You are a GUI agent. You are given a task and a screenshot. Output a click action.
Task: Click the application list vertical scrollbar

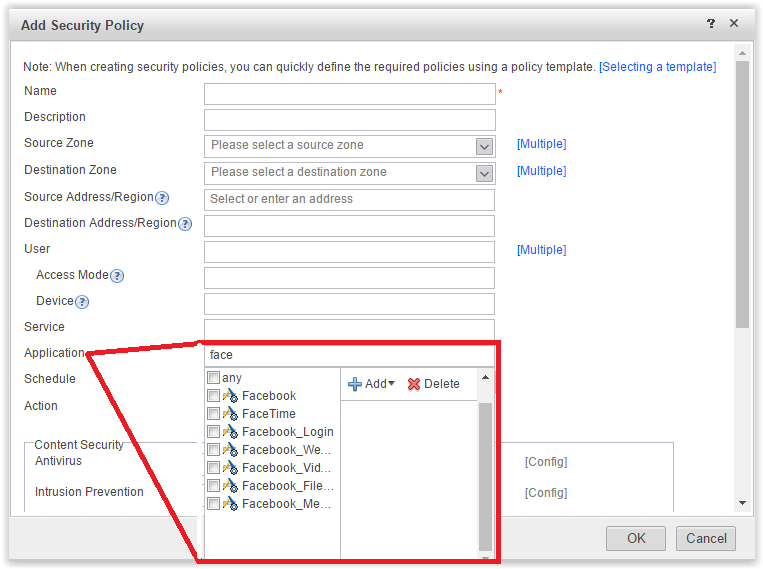[x=486, y=470]
